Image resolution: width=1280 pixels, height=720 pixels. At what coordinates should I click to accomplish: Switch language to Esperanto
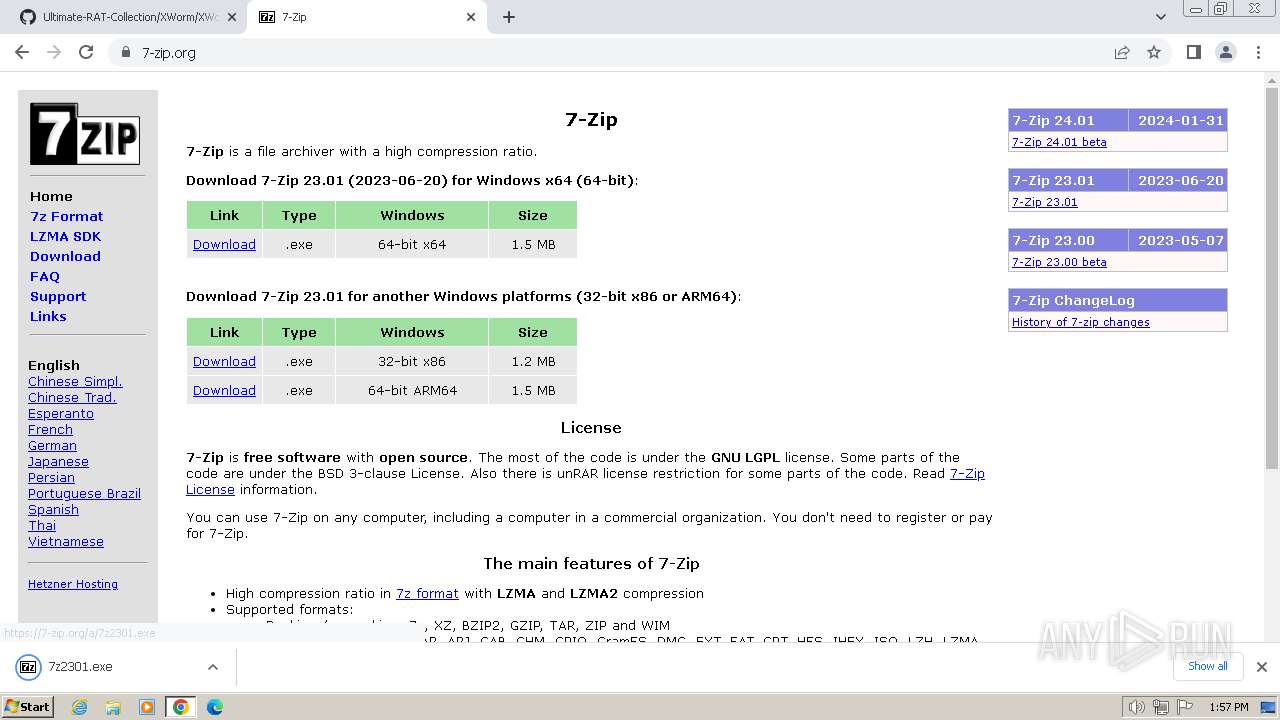[61, 413]
